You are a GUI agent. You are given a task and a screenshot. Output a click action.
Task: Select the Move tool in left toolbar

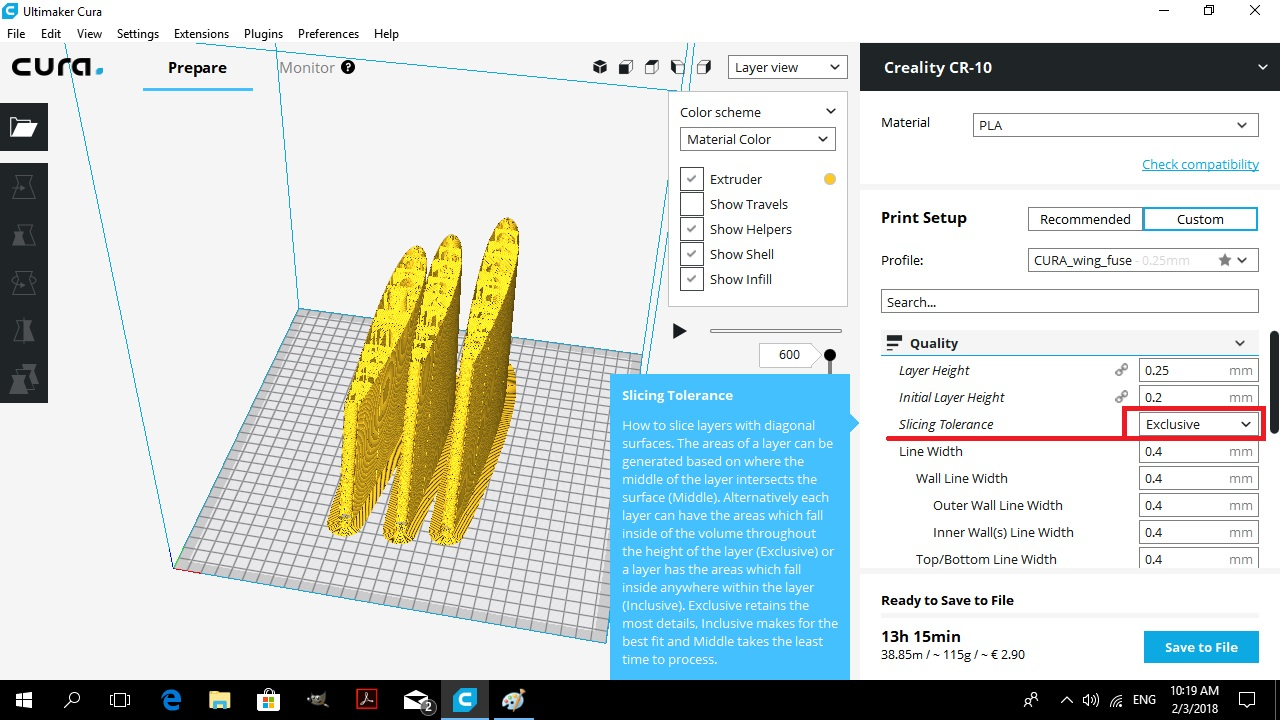point(23,187)
